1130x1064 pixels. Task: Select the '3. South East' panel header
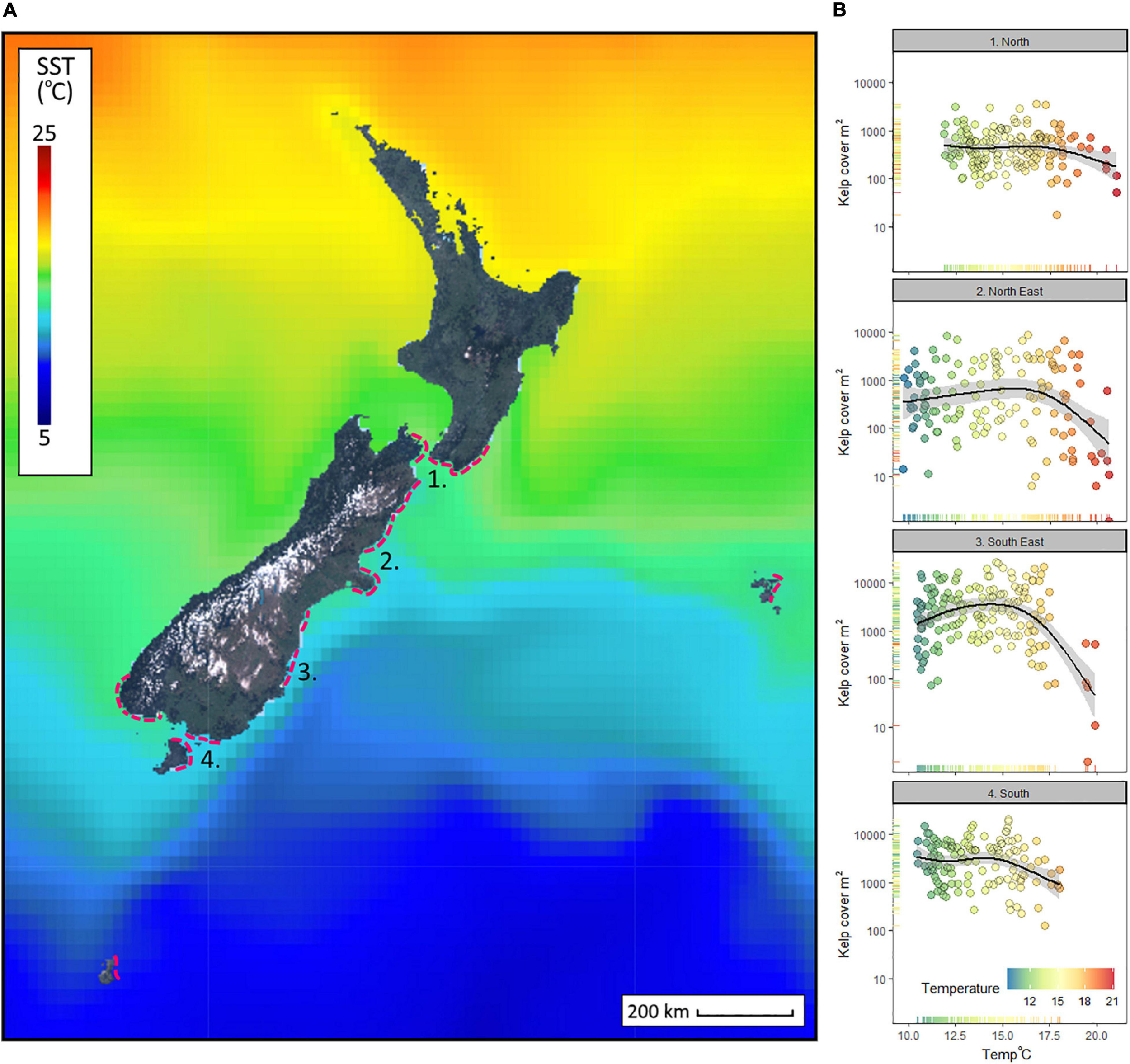1009,541
